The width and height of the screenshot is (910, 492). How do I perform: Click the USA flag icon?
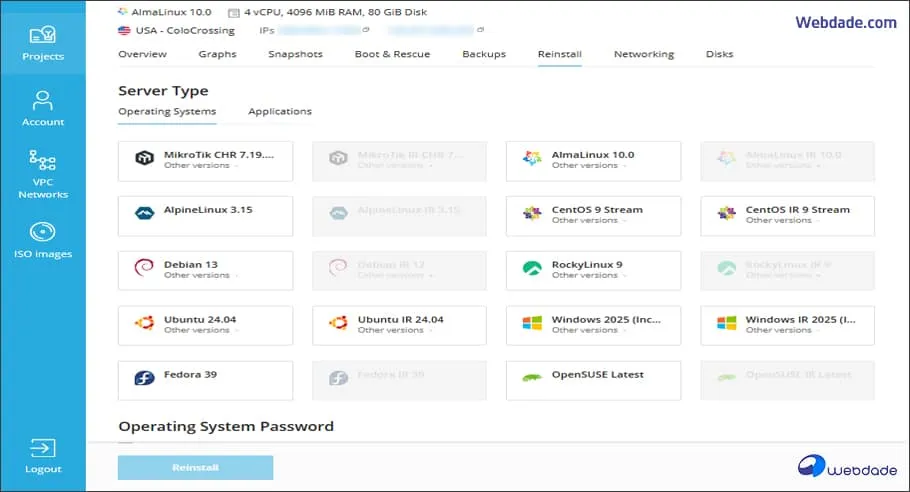(x=124, y=30)
